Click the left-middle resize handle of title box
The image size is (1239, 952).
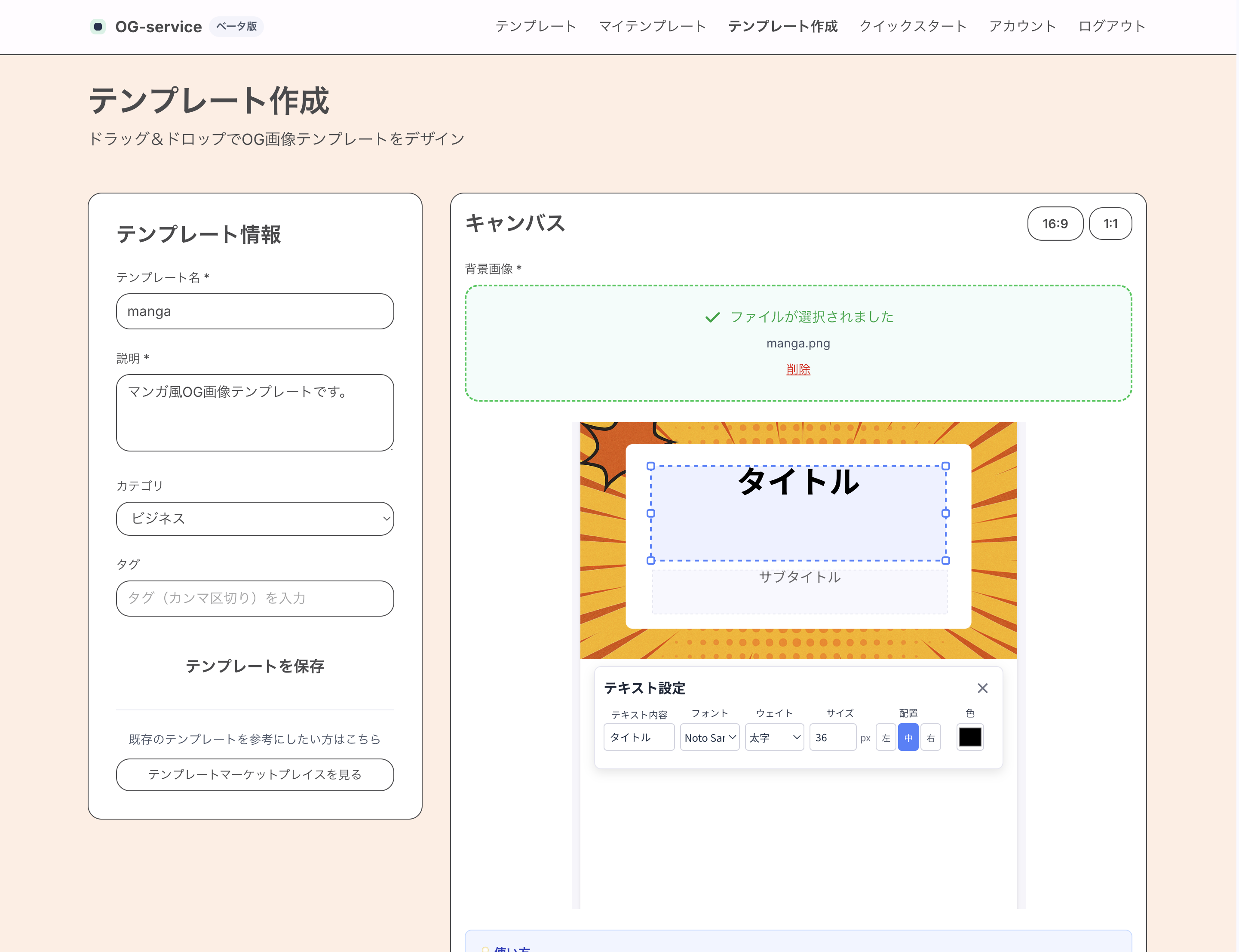pyautogui.click(x=651, y=513)
